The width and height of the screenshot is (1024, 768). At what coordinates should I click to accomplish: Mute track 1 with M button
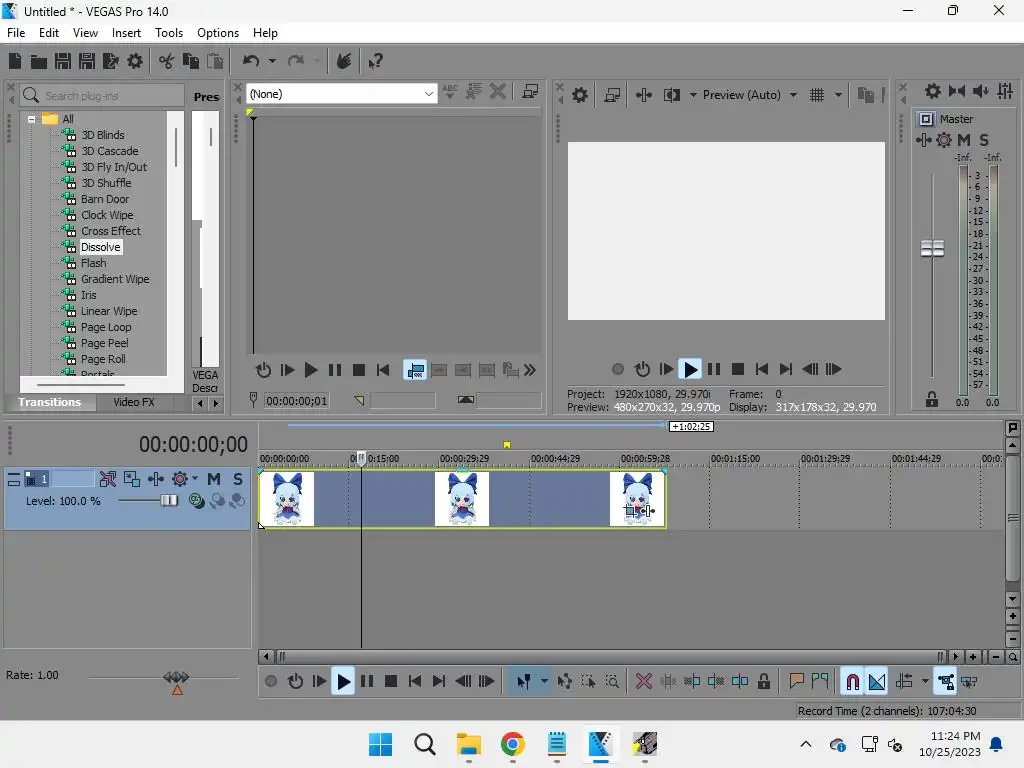214,479
